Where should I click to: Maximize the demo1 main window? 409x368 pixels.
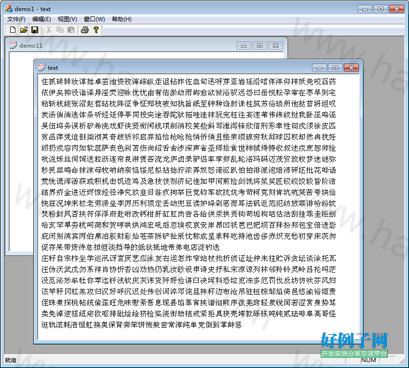pos(381,9)
